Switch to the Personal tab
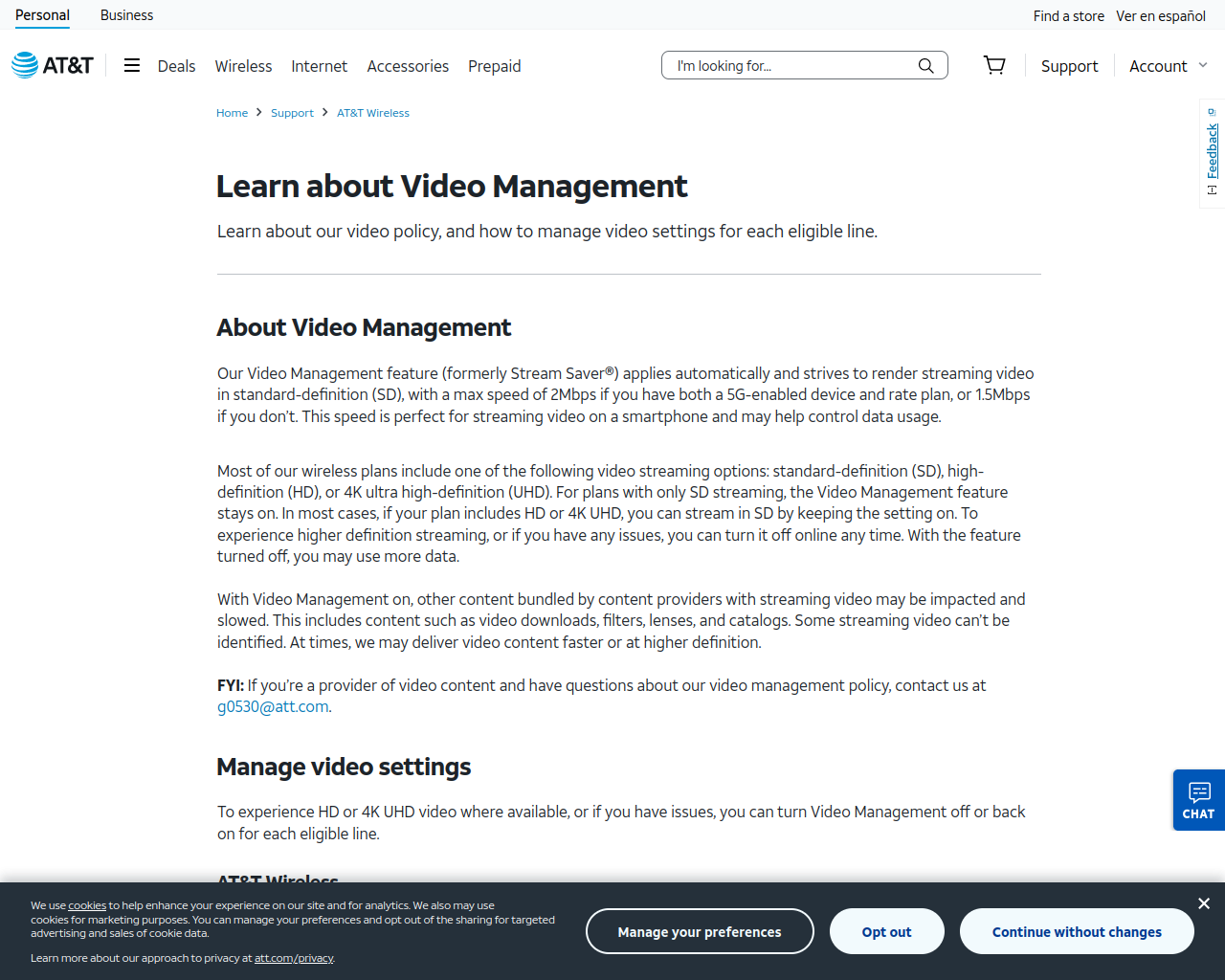Viewport: 1225px width, 980px height. tap(42, 15)
